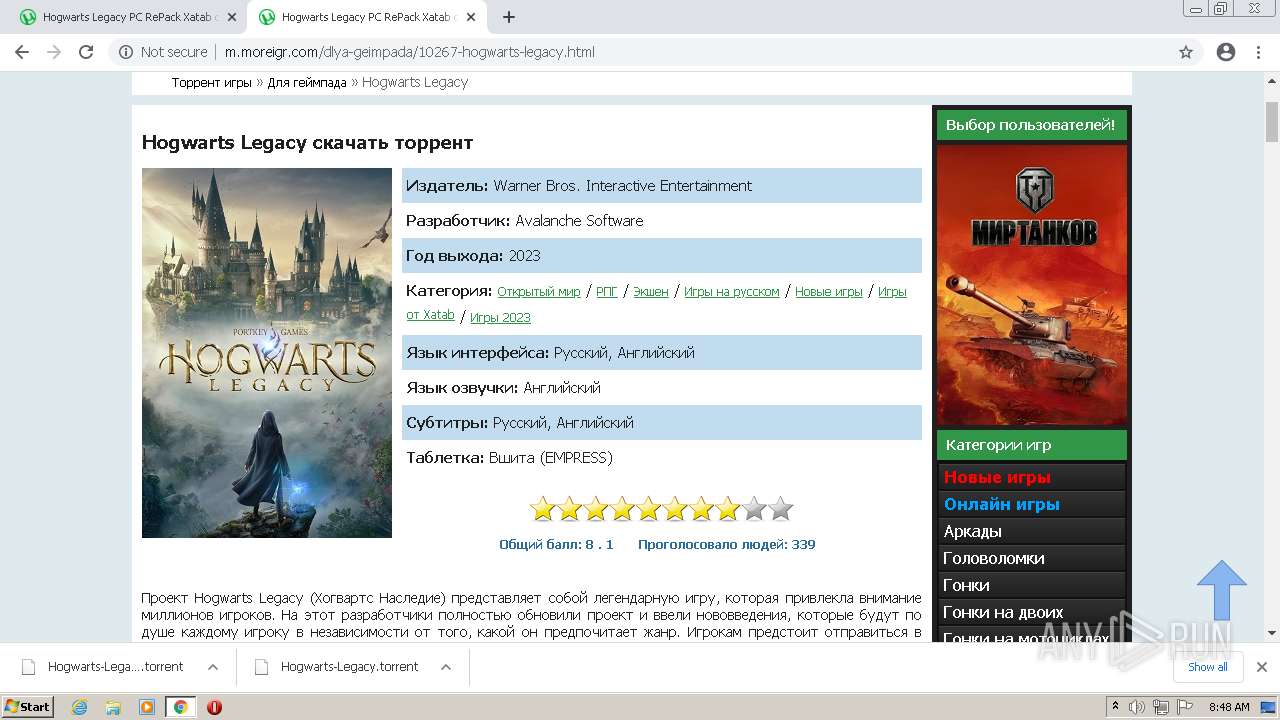
Task: Click the blue scroll-to-top arrow
Action: pos(1222,590)
